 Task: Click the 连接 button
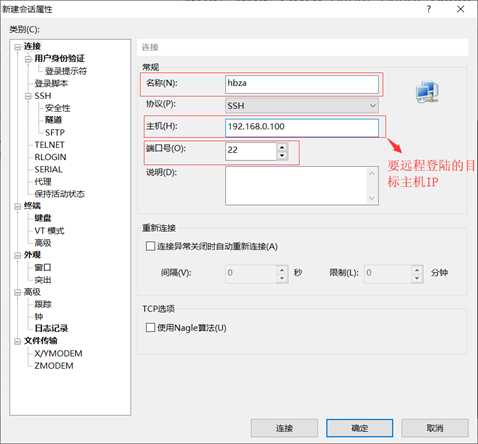click(x=284, y=428)
